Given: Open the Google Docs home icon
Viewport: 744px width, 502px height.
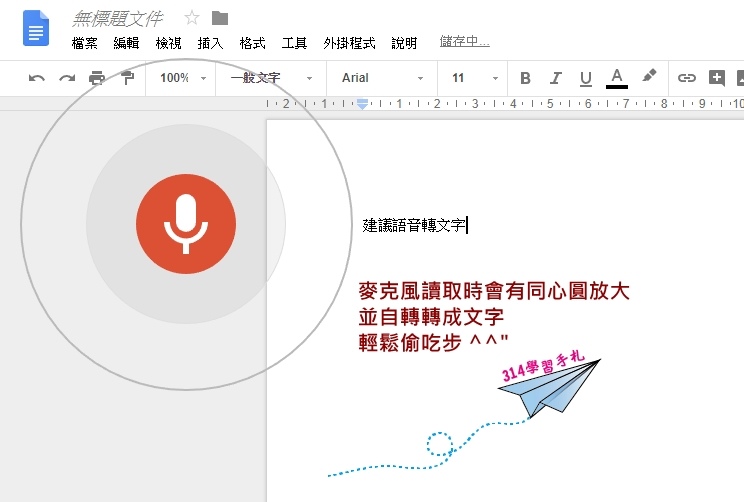Looking at the screenshot, I should 36,28.
